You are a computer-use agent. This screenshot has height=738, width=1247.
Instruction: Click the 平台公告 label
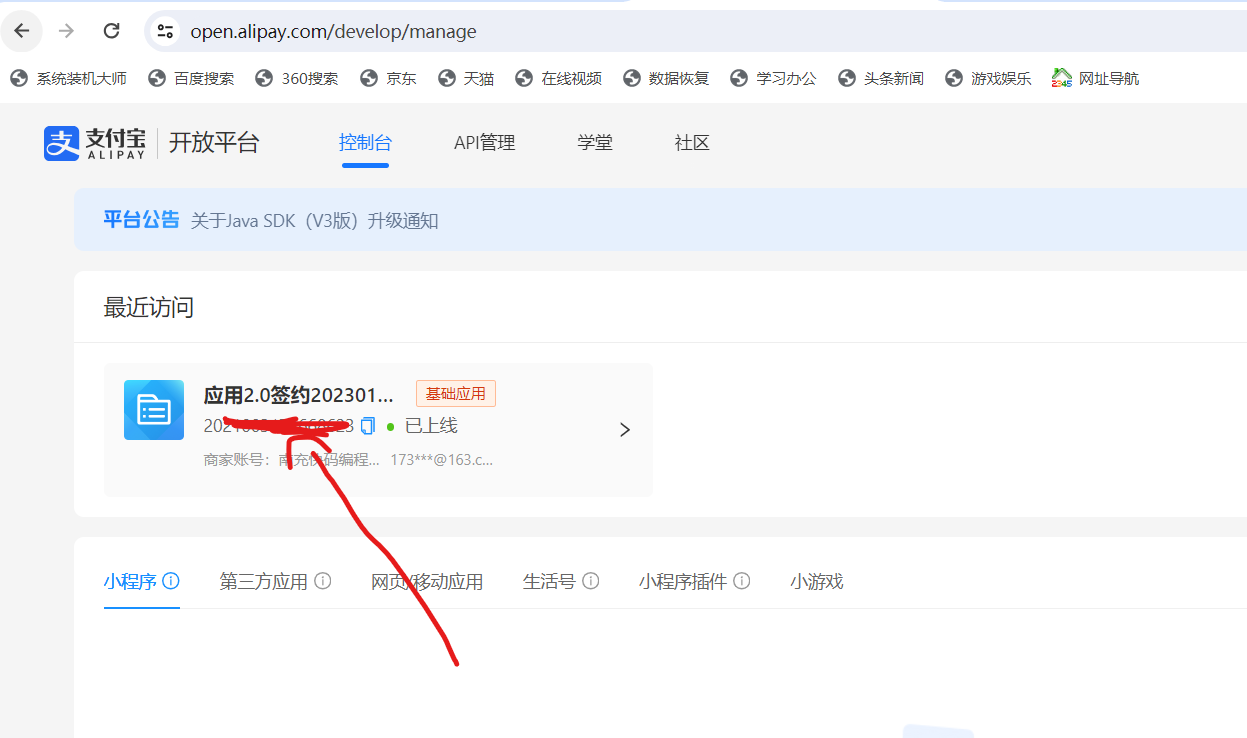click(x=142, y=220)
